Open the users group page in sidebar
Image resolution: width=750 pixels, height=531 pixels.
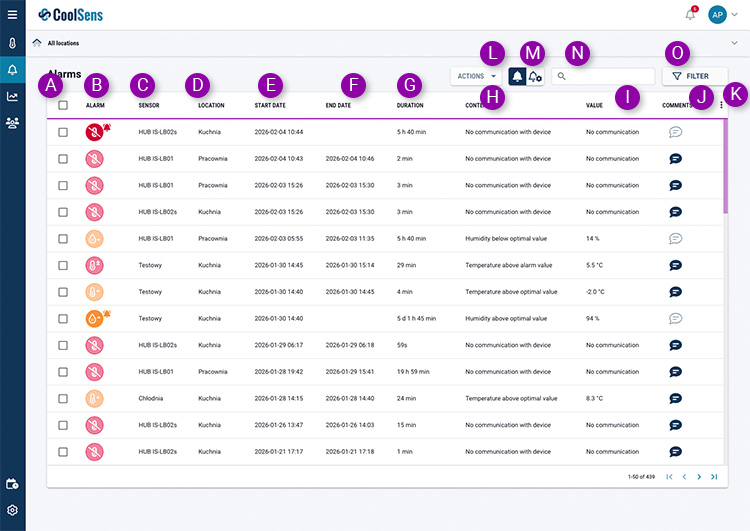[x=12, y=123]
